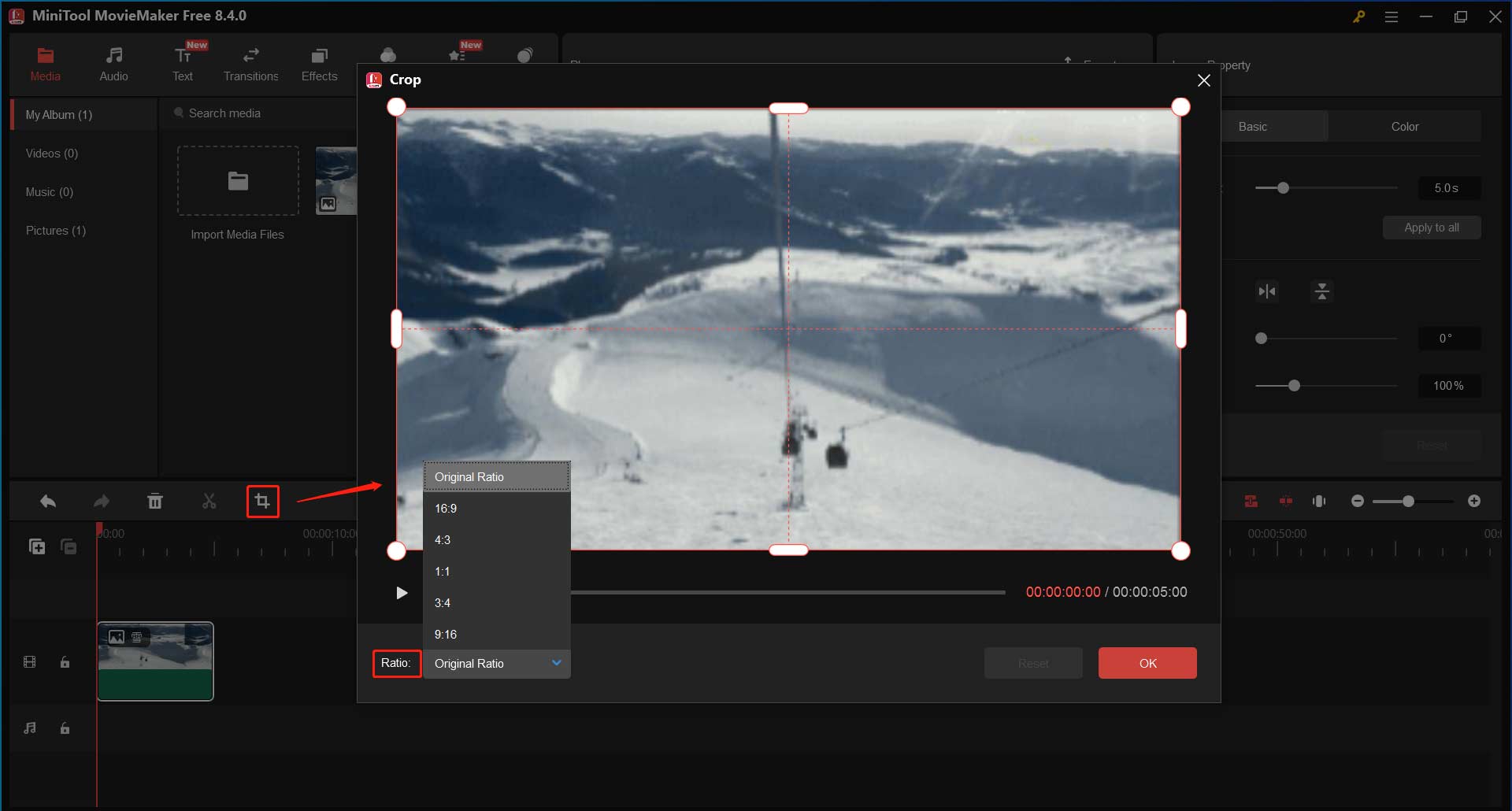
Task: Delete the selected clip via trash icon
Action: tap(155, 501)
